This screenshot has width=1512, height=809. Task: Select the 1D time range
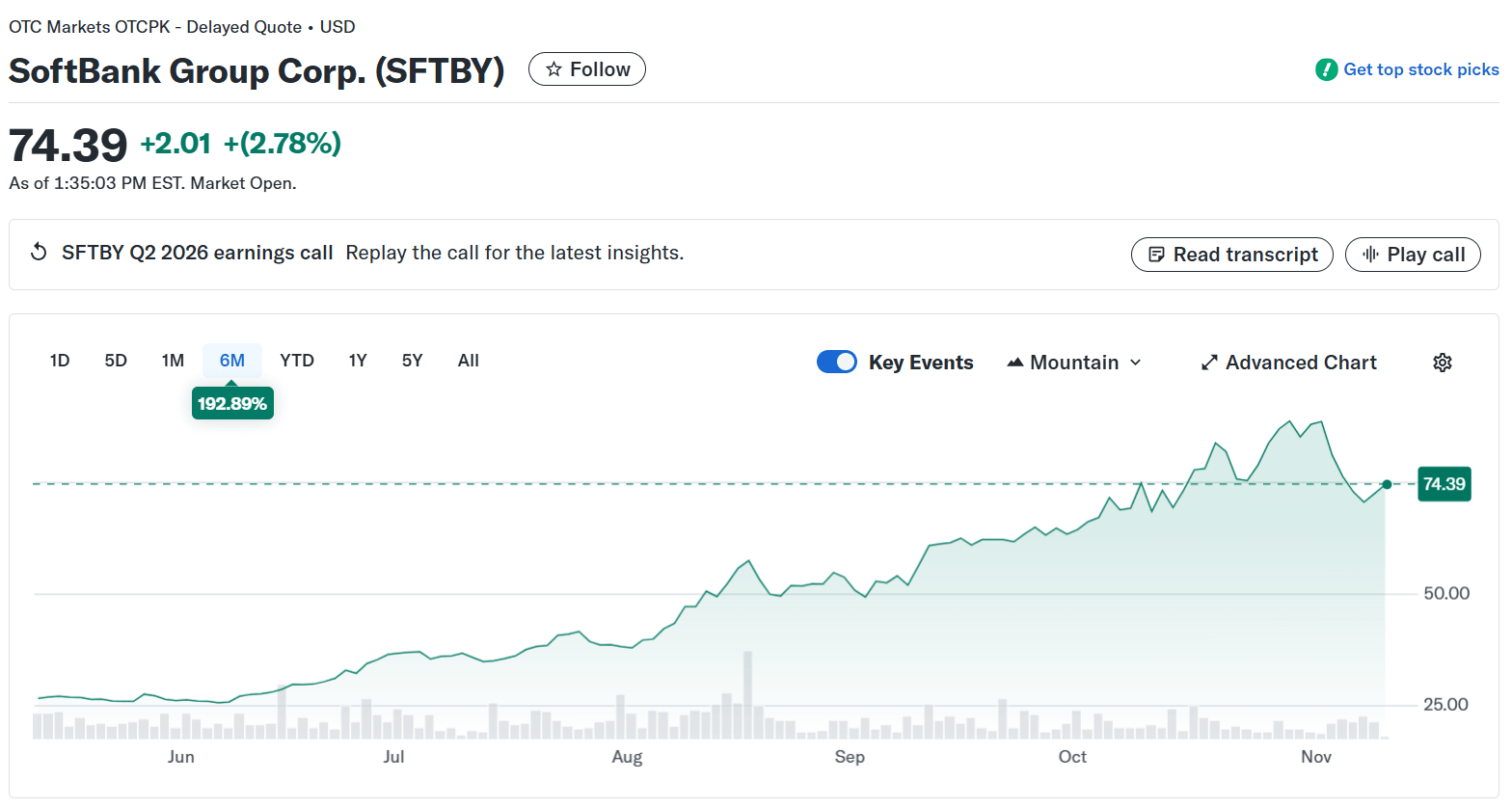tap(60, 361)
